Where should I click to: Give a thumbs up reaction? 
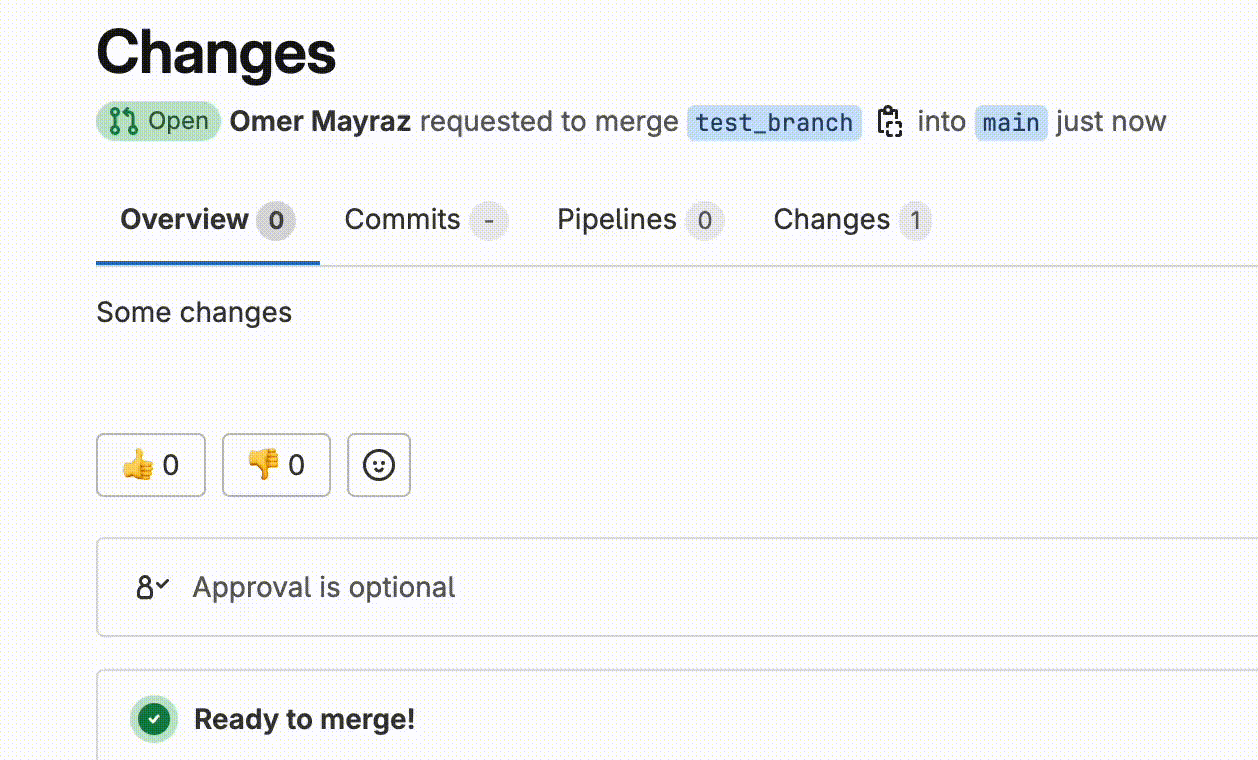click(150, 464)
